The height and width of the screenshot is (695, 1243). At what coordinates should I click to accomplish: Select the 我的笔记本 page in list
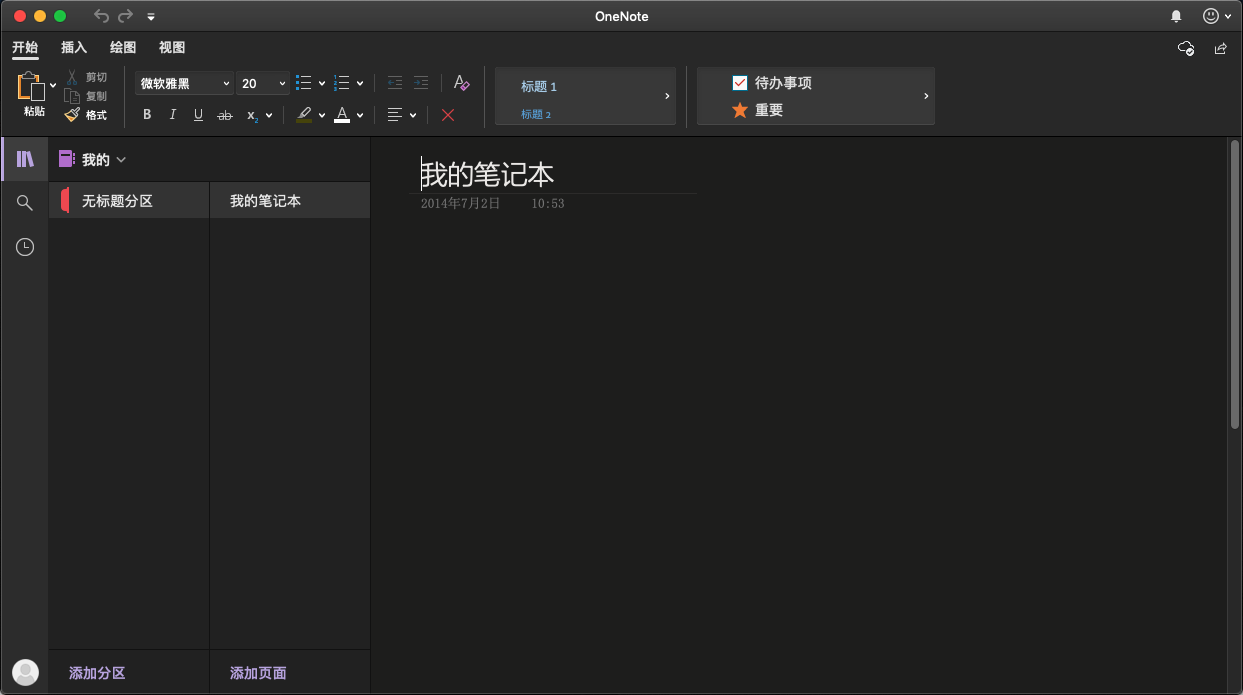pos(290,201)
